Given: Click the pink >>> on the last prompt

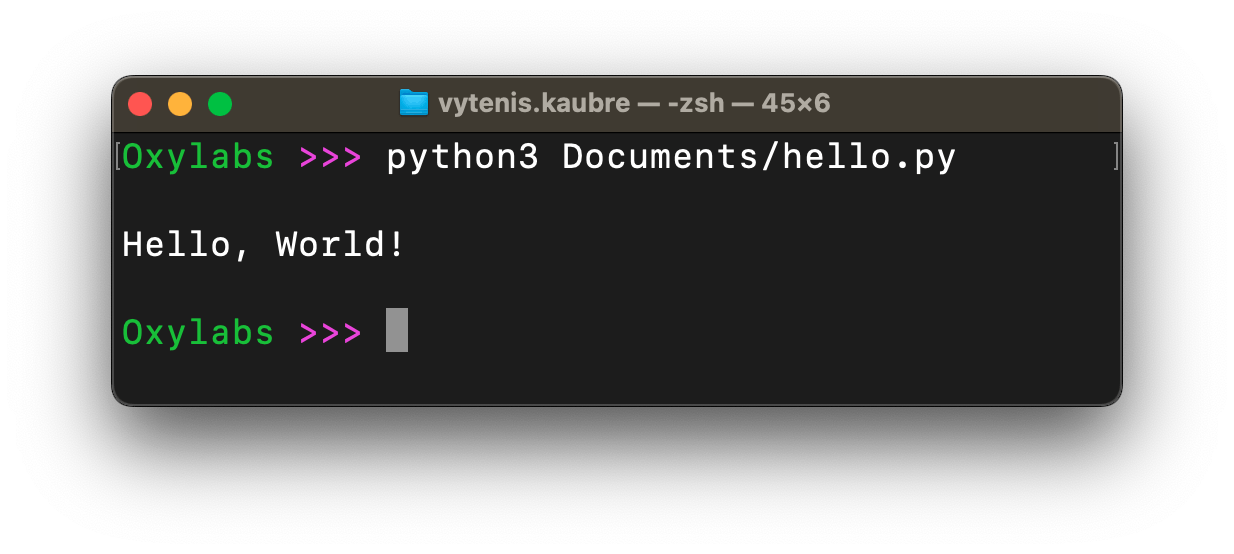Looking at the screenshot, I should click(331, 332).
